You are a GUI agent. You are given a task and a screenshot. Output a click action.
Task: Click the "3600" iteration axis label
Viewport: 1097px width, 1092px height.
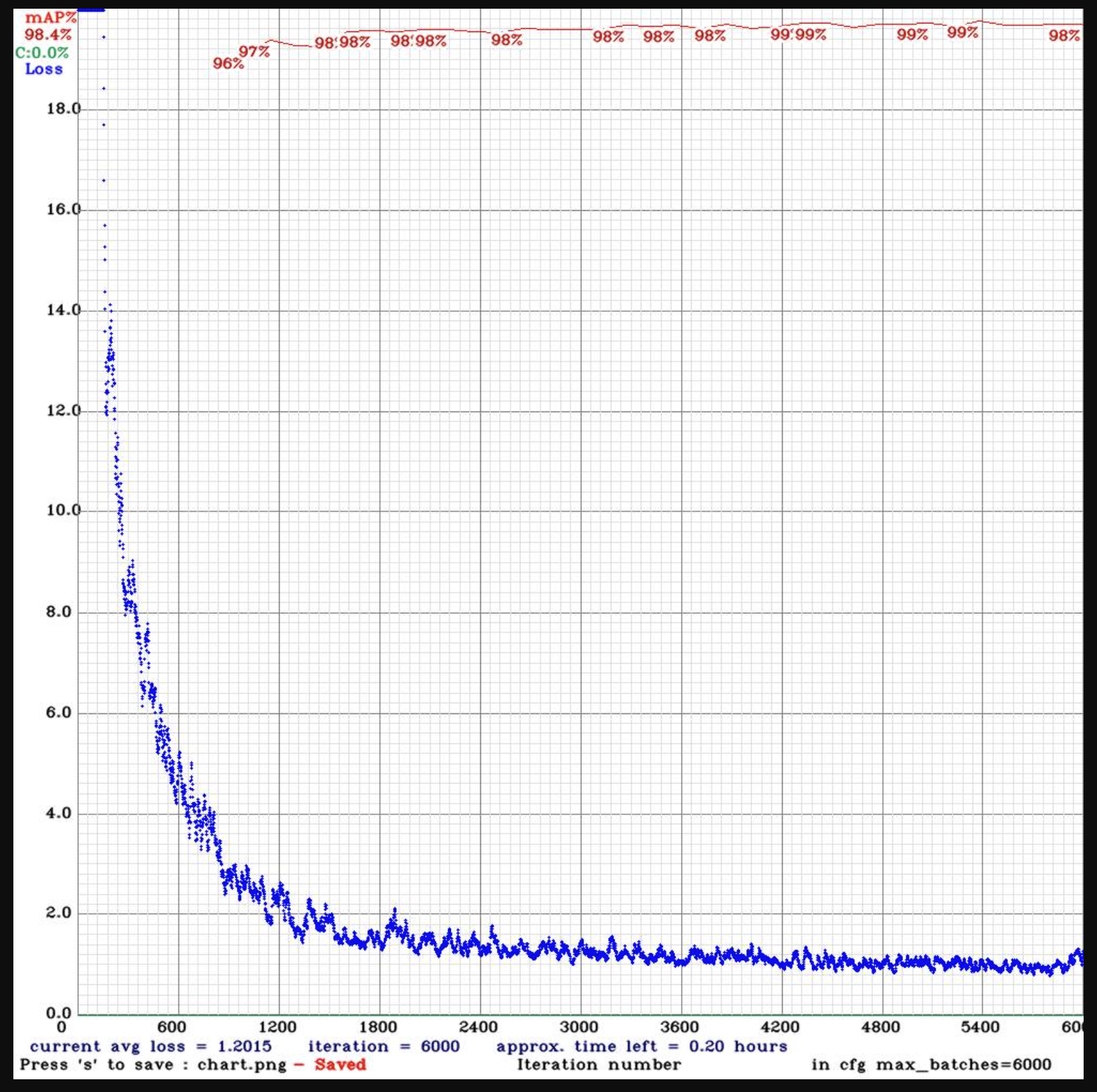pyautogui.click(x=680, y=1027)
